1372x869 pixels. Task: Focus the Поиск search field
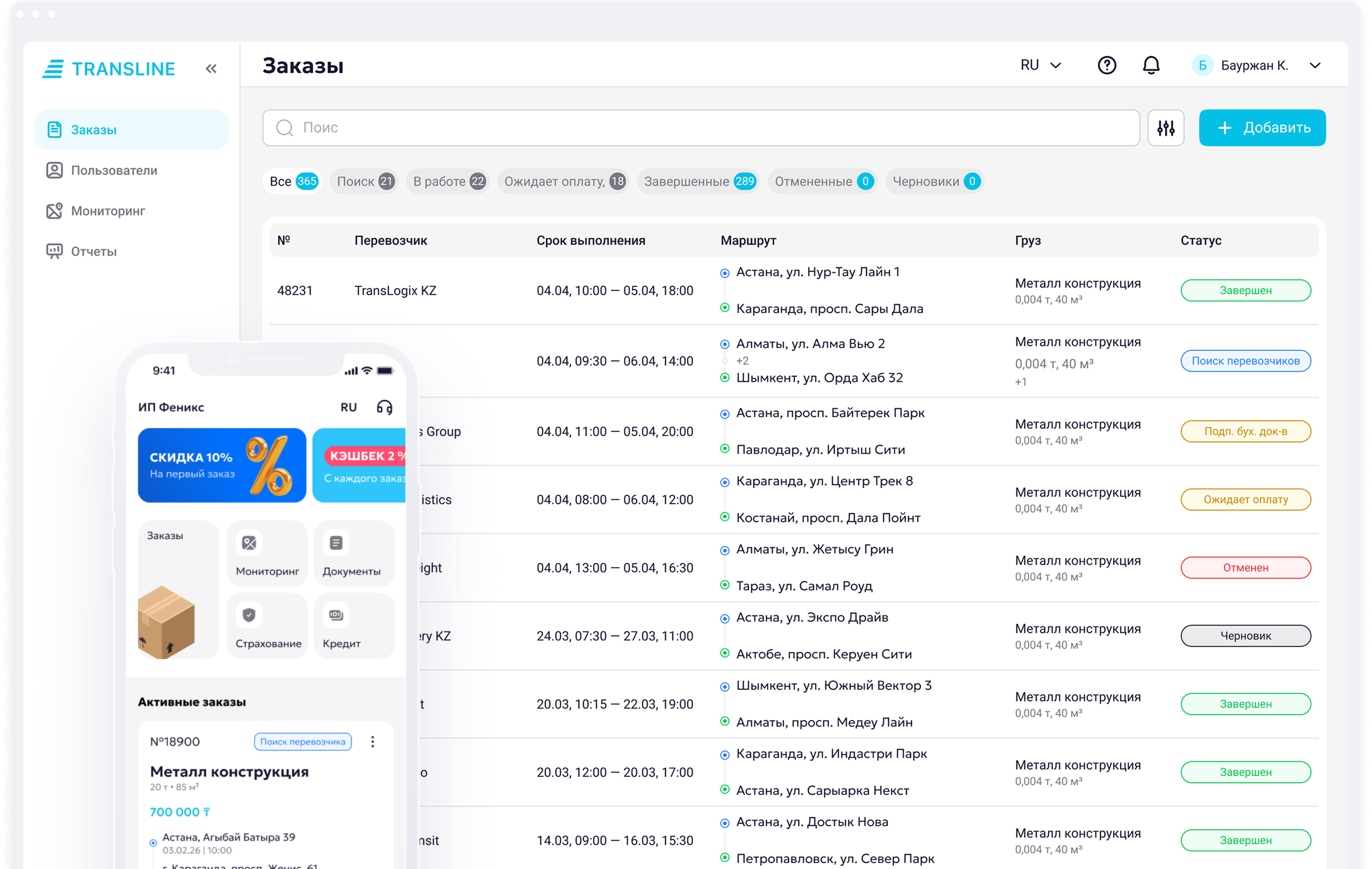pyautogui.click(x=701, y=128)
